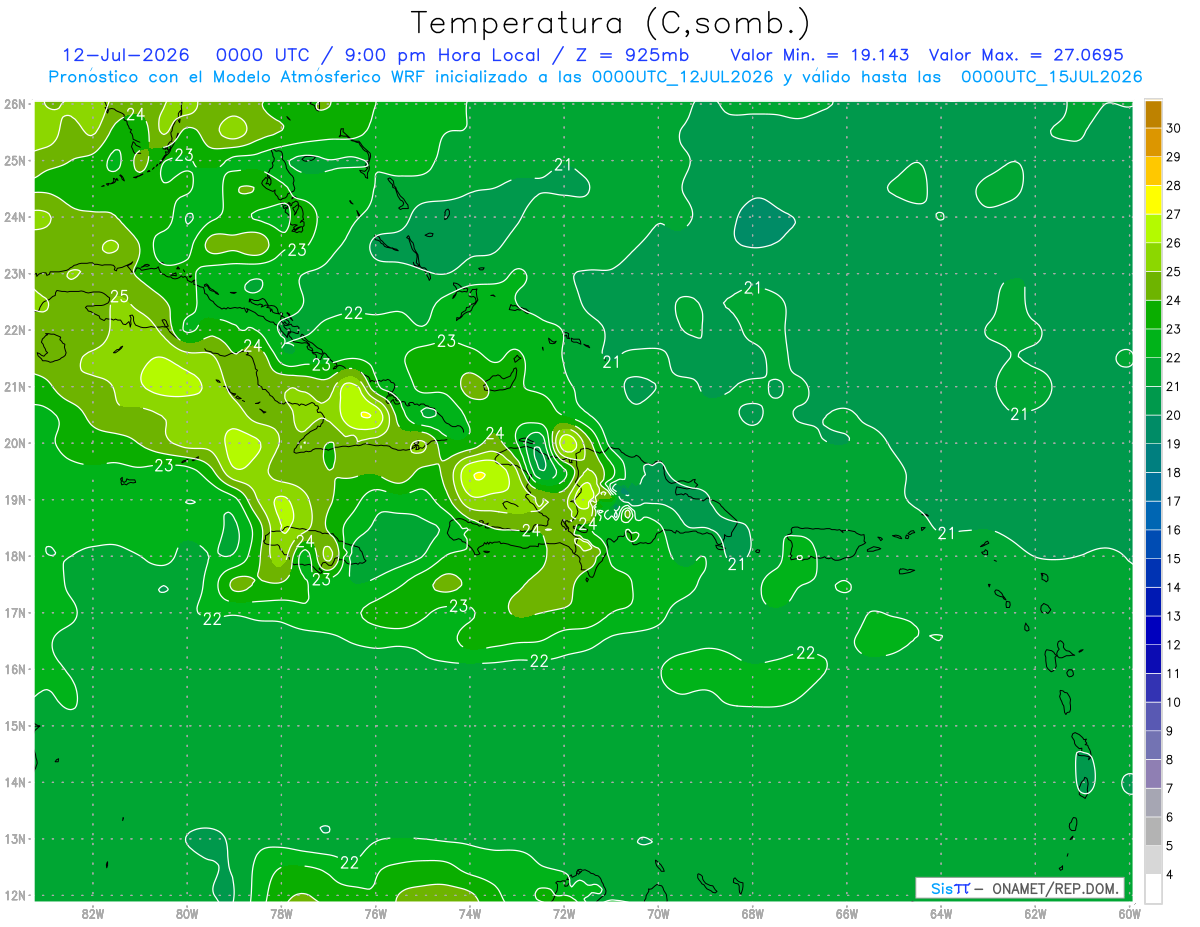Click the "17N" latitude axis label
This screenshot has width=1200, height=927.
tap(15, 613)
